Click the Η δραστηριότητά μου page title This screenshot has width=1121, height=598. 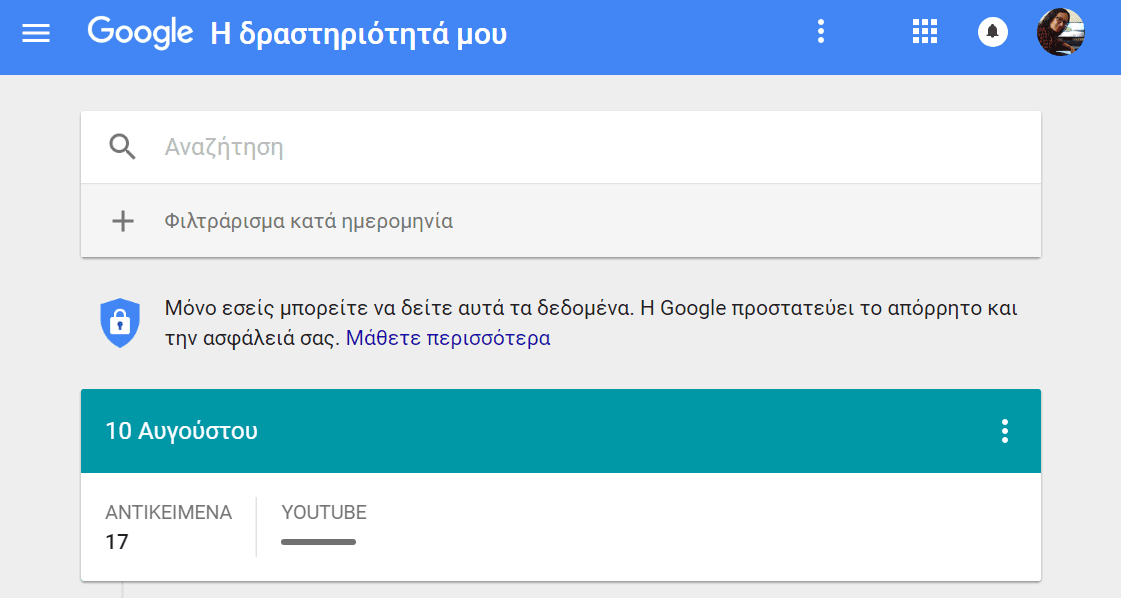click(359, 34)
